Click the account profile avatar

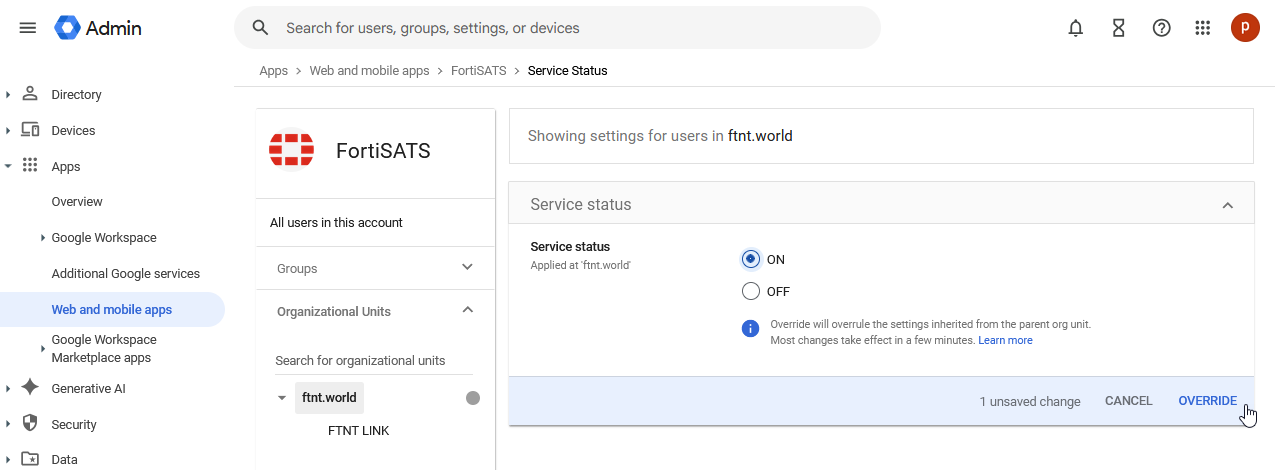click(1245, 28)
